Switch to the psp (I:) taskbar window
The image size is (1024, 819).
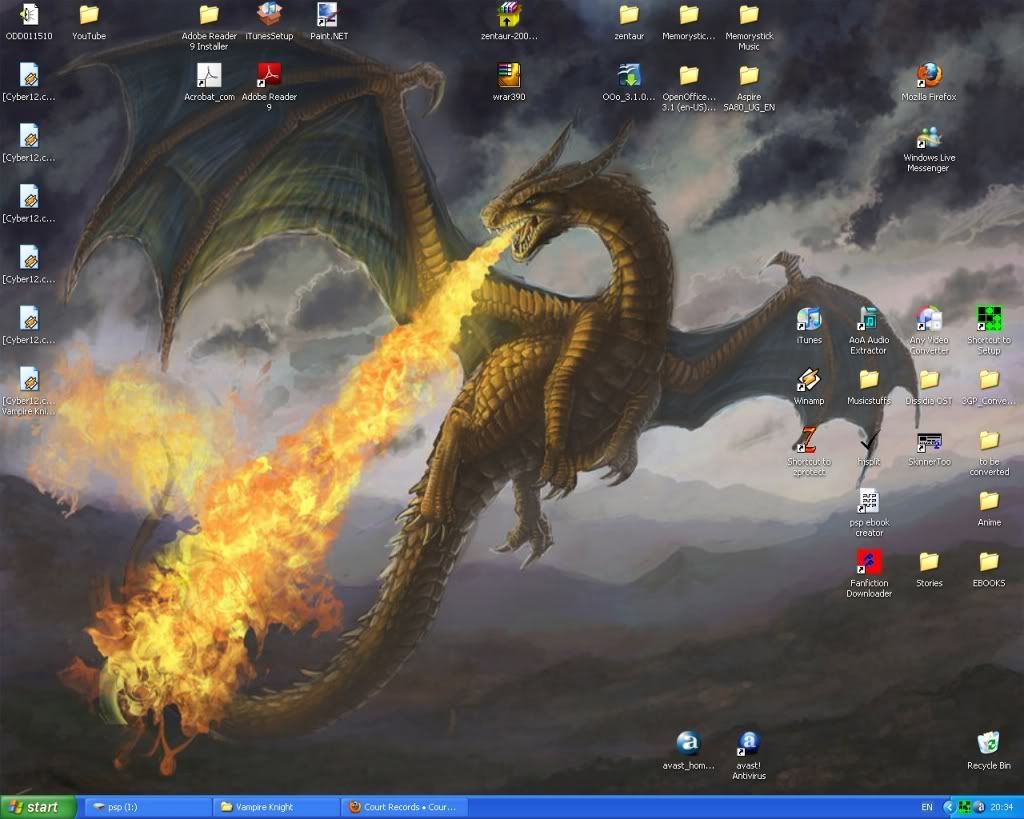149,807
